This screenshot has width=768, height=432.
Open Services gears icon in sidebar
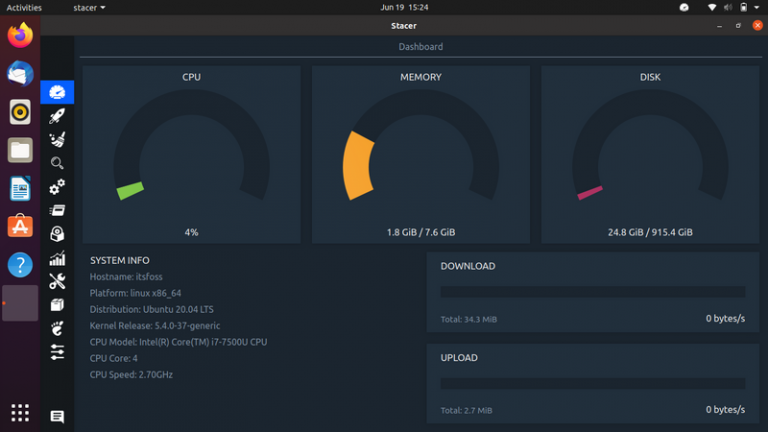click(x=57, y=187)
